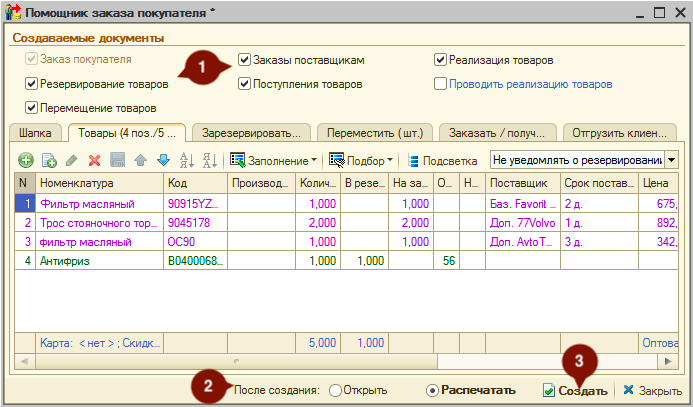
Task: Click price cell 892, in Трос row
Action: point(659,223)
